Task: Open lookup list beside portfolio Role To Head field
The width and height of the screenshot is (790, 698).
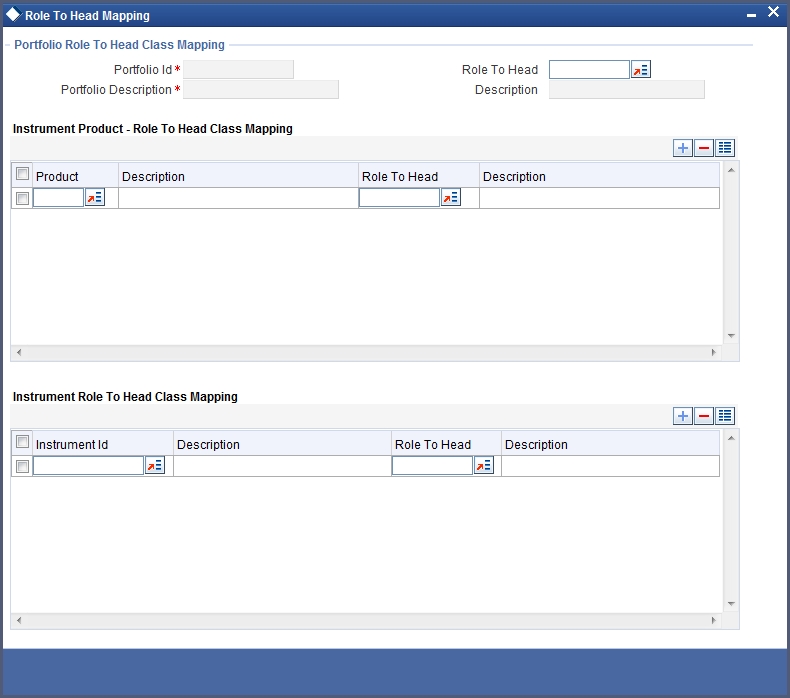Action: pyautogui.click(x=641, y=70)
